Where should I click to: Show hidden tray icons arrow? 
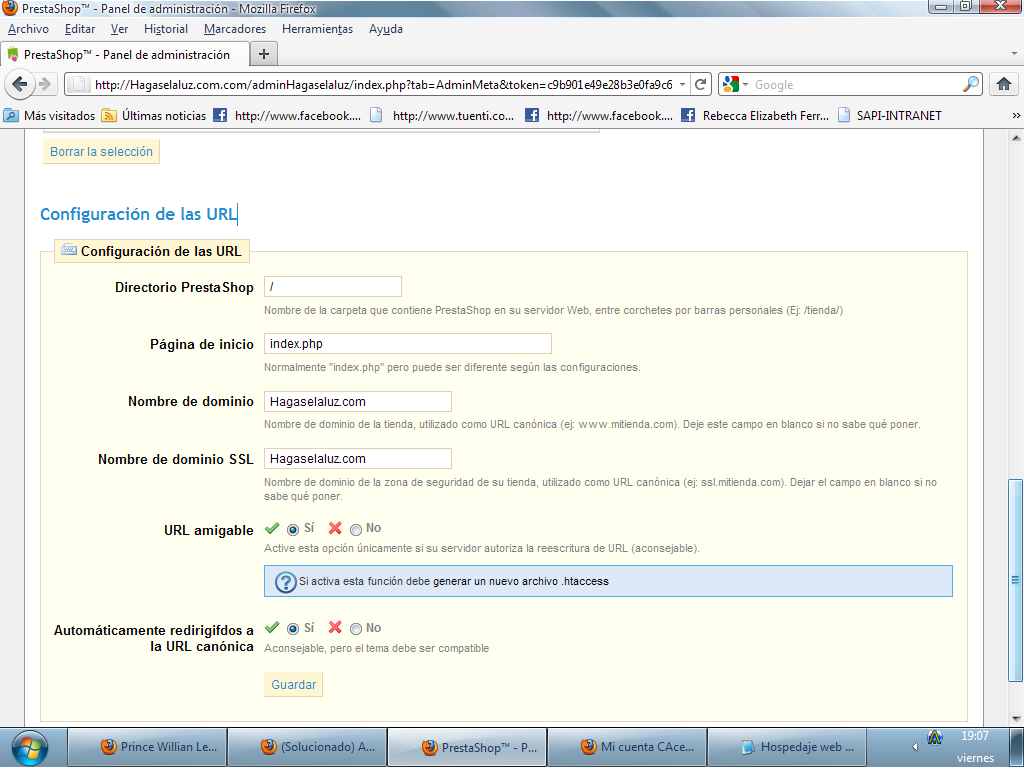[x=915, y=746]
